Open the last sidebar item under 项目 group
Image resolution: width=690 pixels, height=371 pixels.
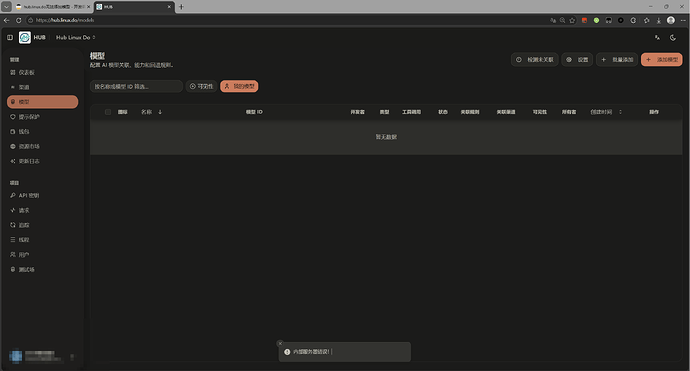42,269
